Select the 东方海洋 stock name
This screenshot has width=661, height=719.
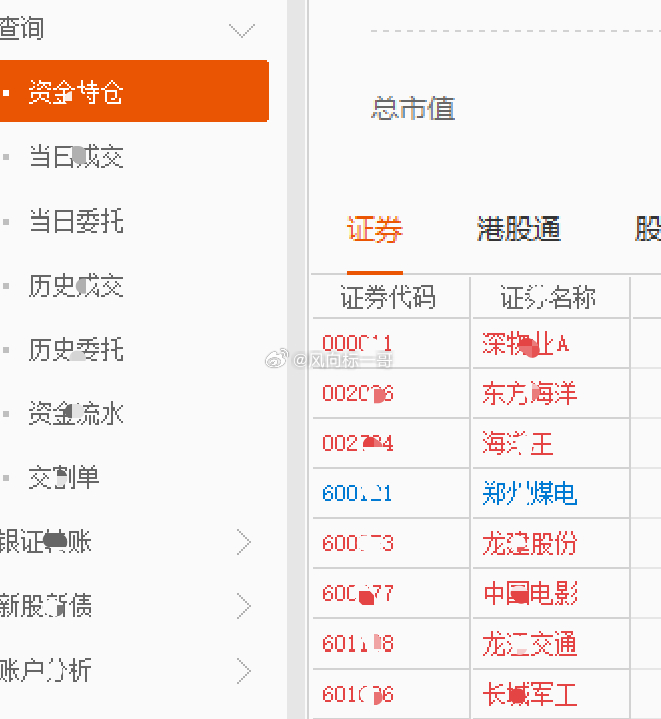pyautogui.click(x=529, y=393)
